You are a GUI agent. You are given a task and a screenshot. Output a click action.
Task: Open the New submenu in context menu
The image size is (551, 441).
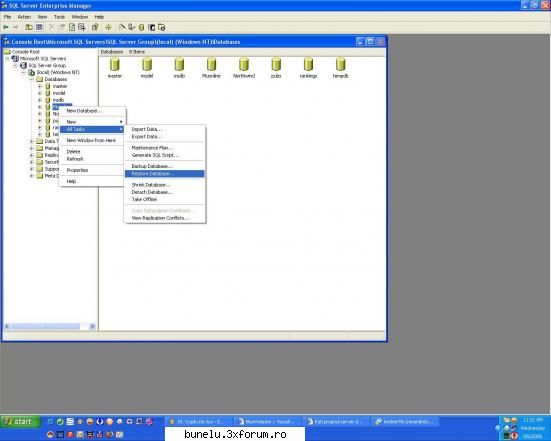point(92,122)
